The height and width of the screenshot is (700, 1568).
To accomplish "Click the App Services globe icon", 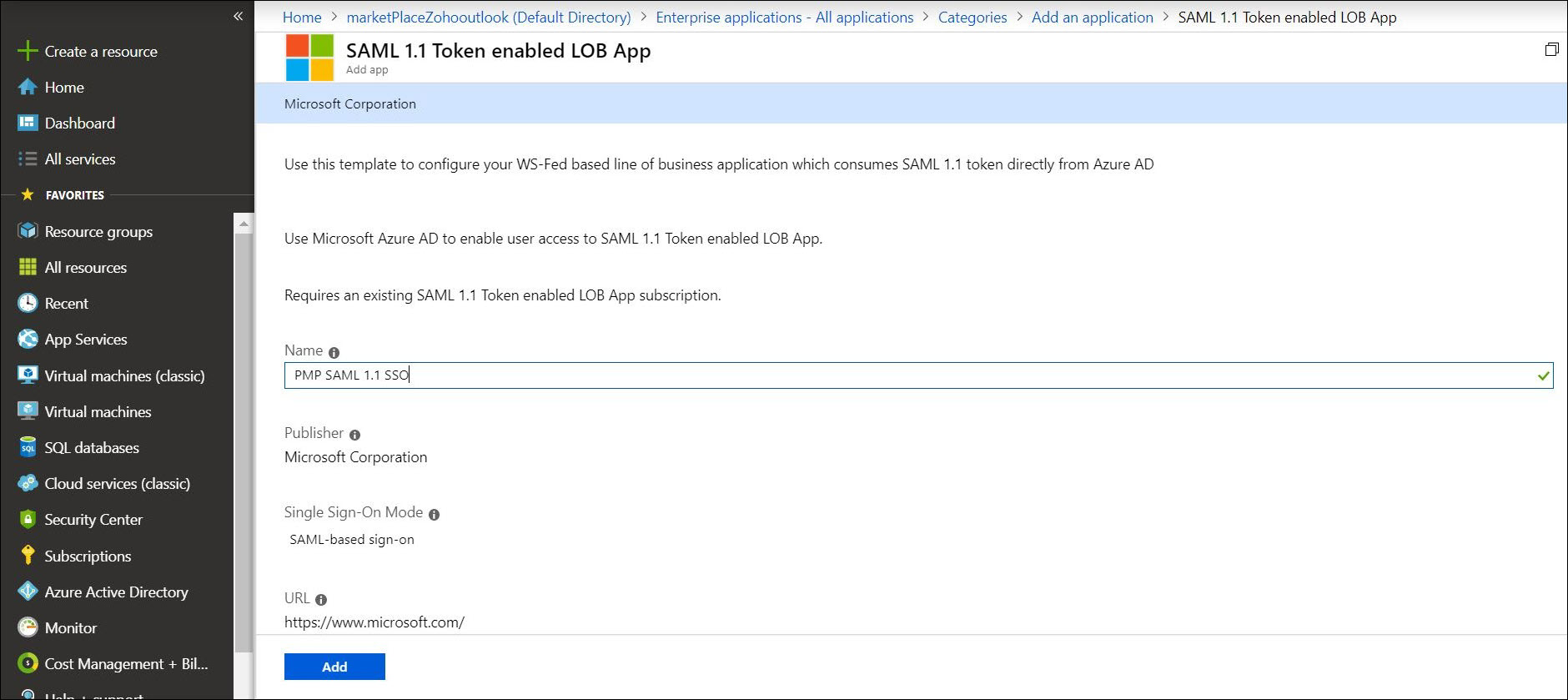I will (28, 339).
